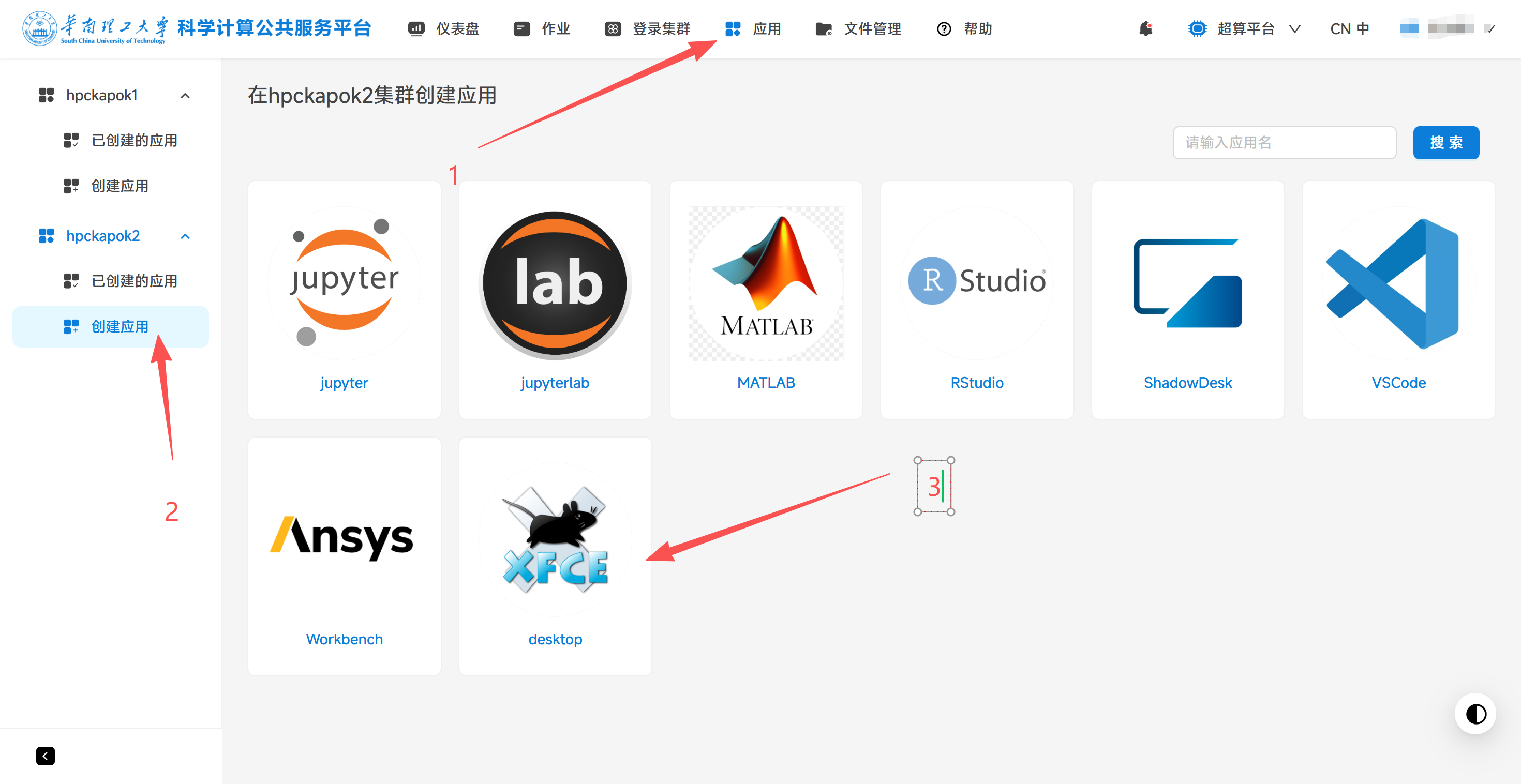
Task: Collapse the hpckapok2 cluster section
Action: tap(185, 236)
